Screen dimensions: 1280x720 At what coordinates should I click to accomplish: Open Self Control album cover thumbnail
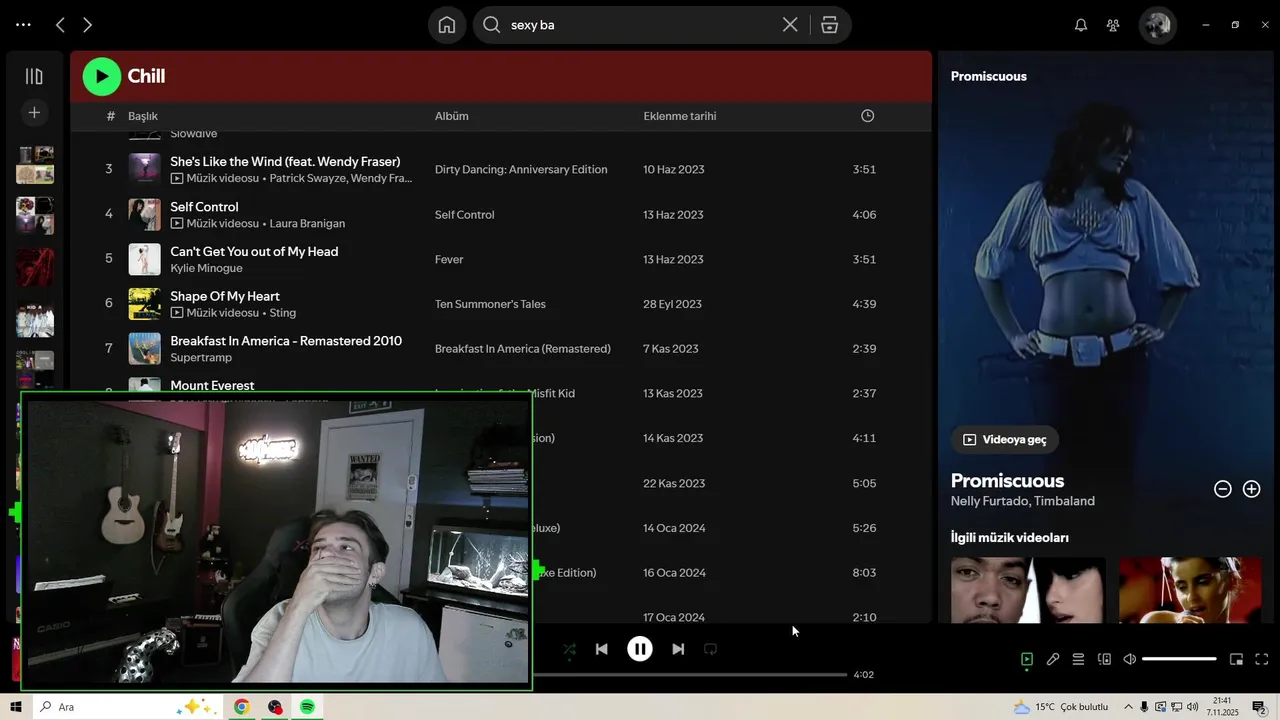point(145,214)
